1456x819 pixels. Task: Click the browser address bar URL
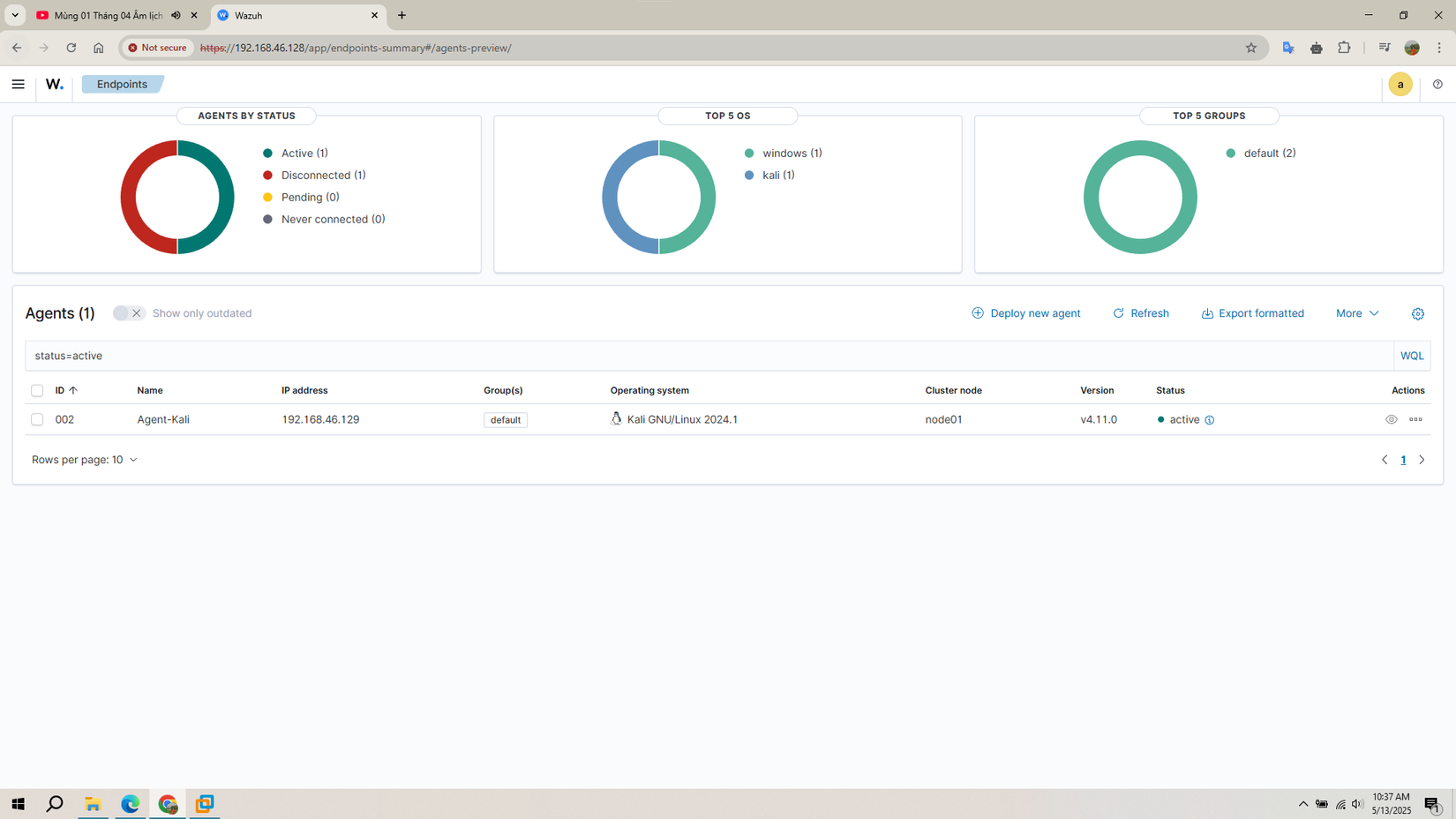pos(356,48)
